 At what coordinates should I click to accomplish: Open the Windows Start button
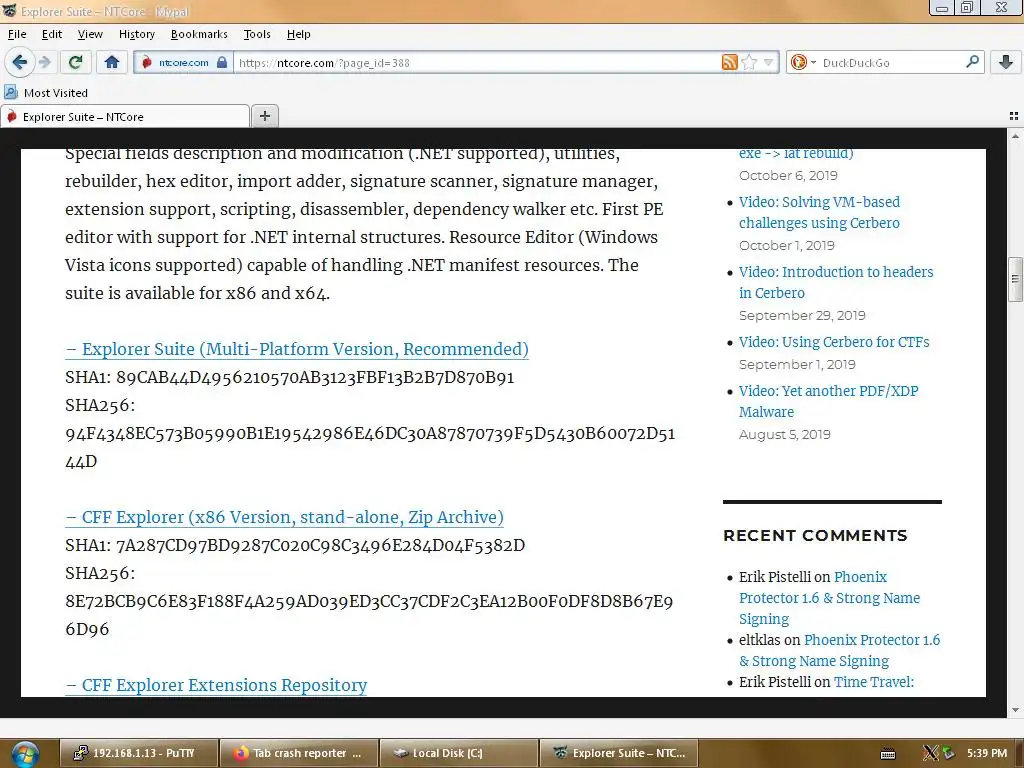pos(25,754)
